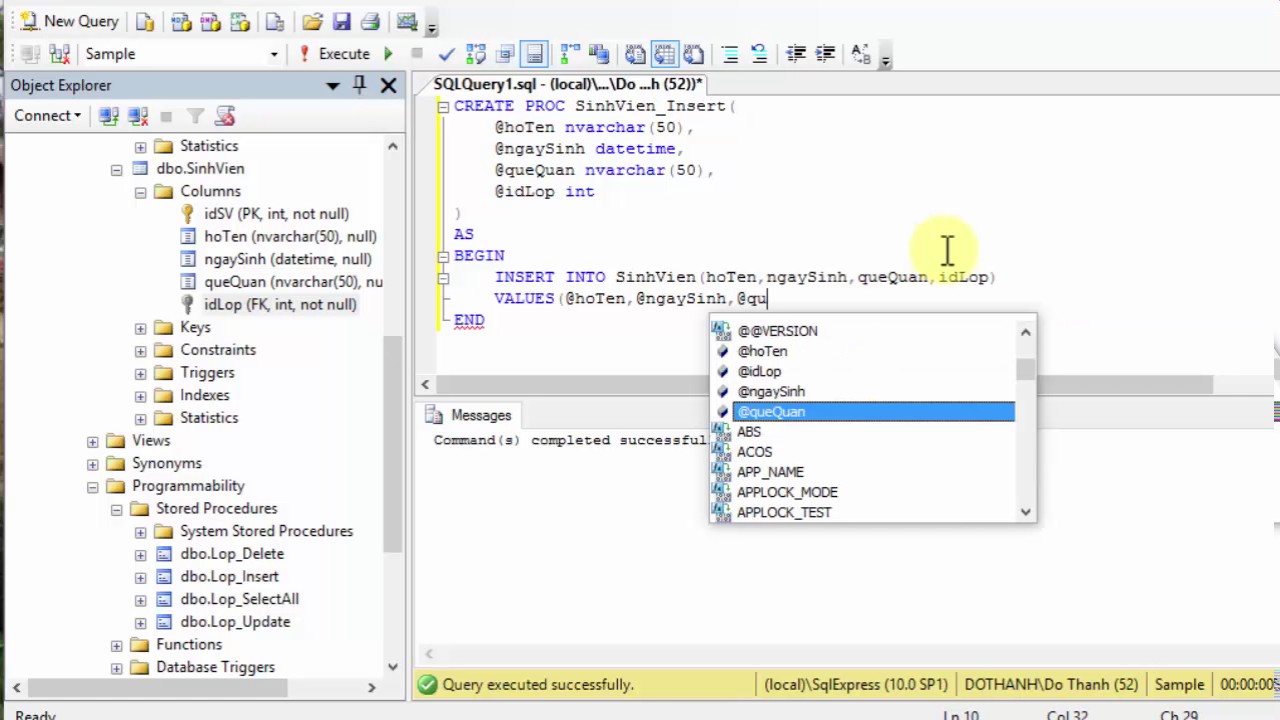Viewport: 1280px width, 720px height.
Task: Click the Open File folder icon
Action: (312, 21)
